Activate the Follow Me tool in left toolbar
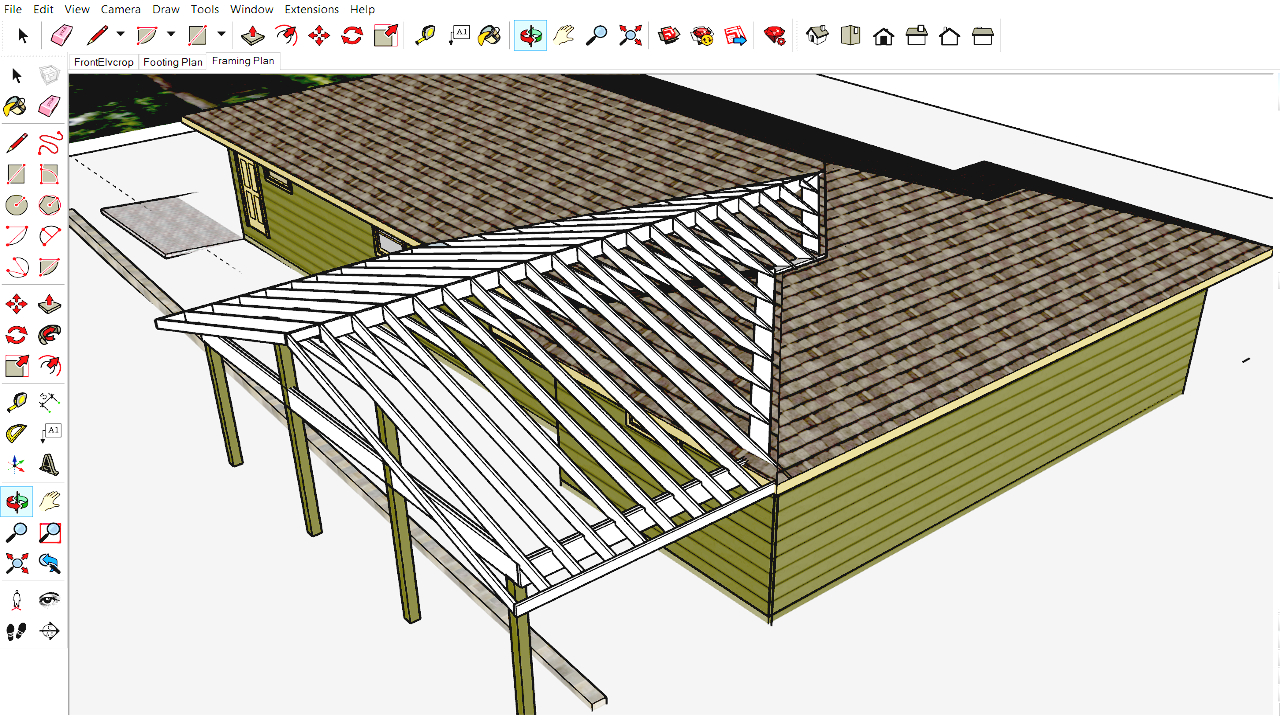This screenshot has height=720, width=1280. click(49, 334)
